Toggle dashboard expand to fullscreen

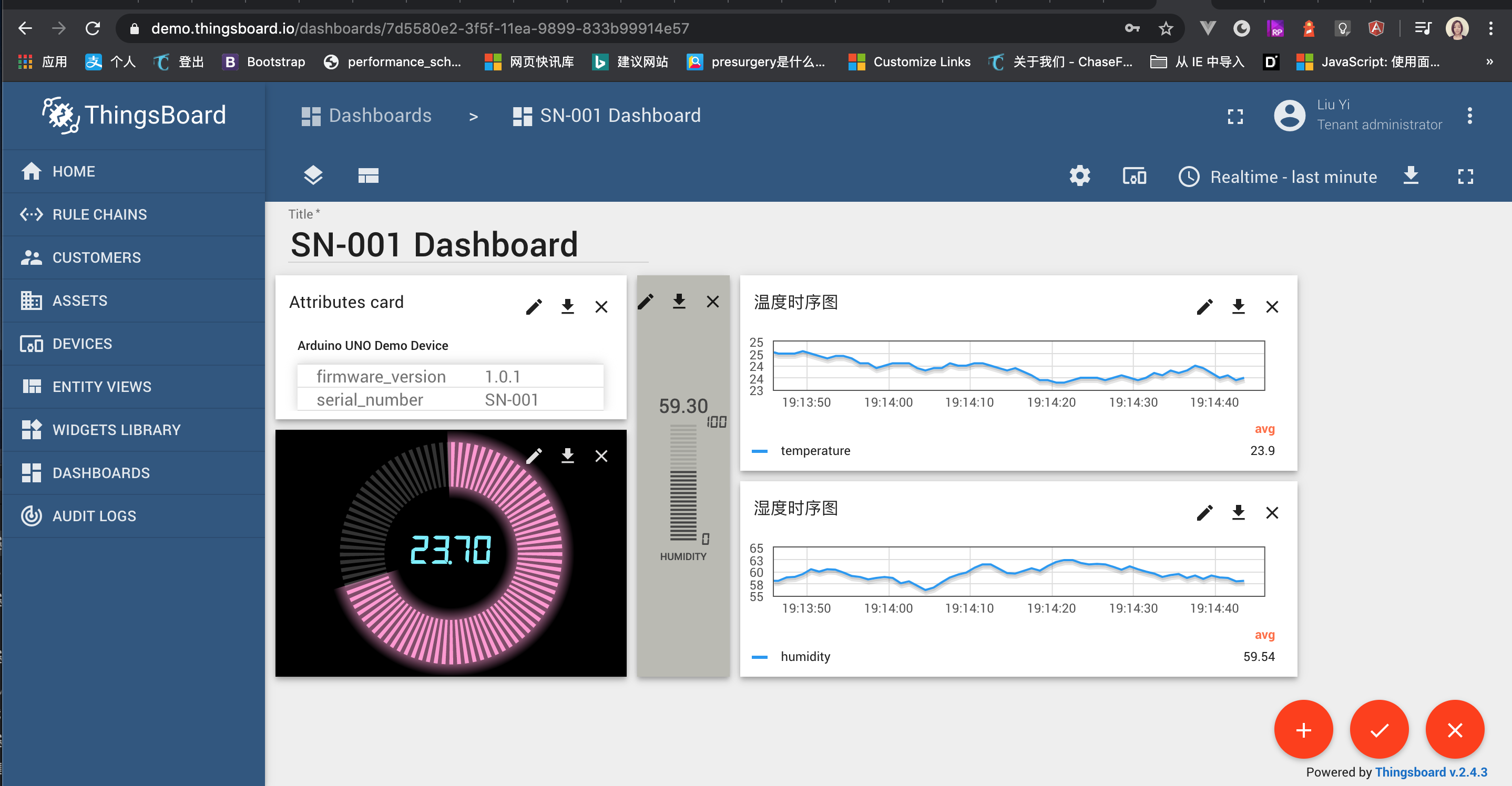click(1465, 176)
